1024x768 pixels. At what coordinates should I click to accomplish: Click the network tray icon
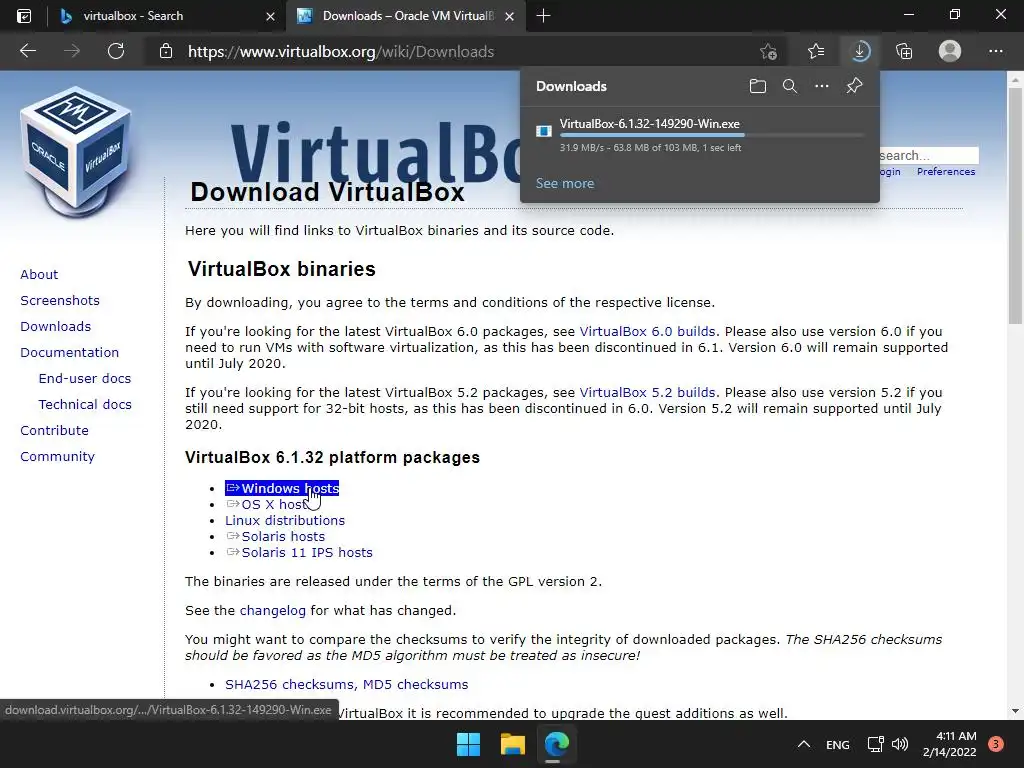875,744
